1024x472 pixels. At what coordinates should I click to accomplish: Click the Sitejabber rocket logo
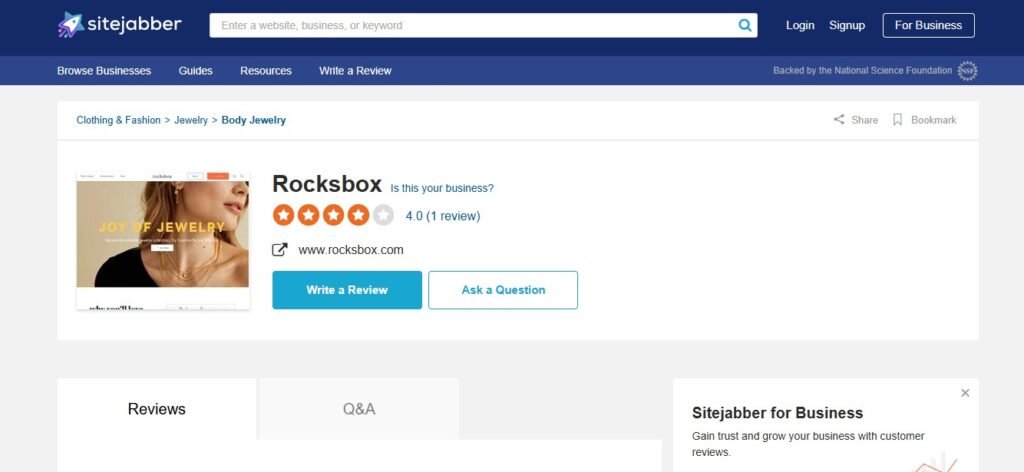pos(71,25)
